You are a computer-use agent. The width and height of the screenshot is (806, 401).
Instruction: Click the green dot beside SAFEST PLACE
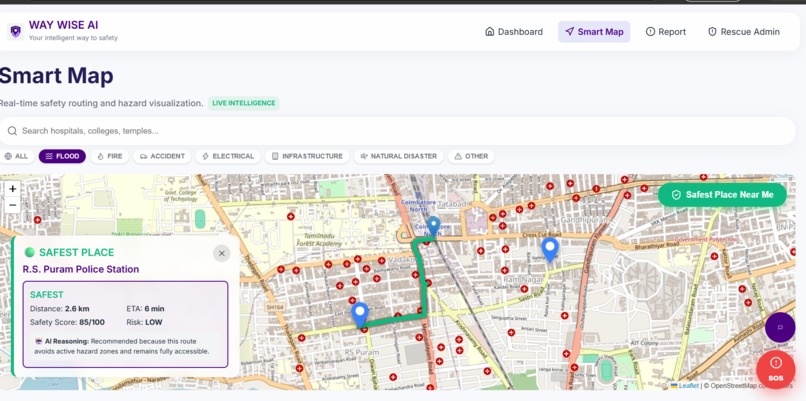(x=30, y=252)
